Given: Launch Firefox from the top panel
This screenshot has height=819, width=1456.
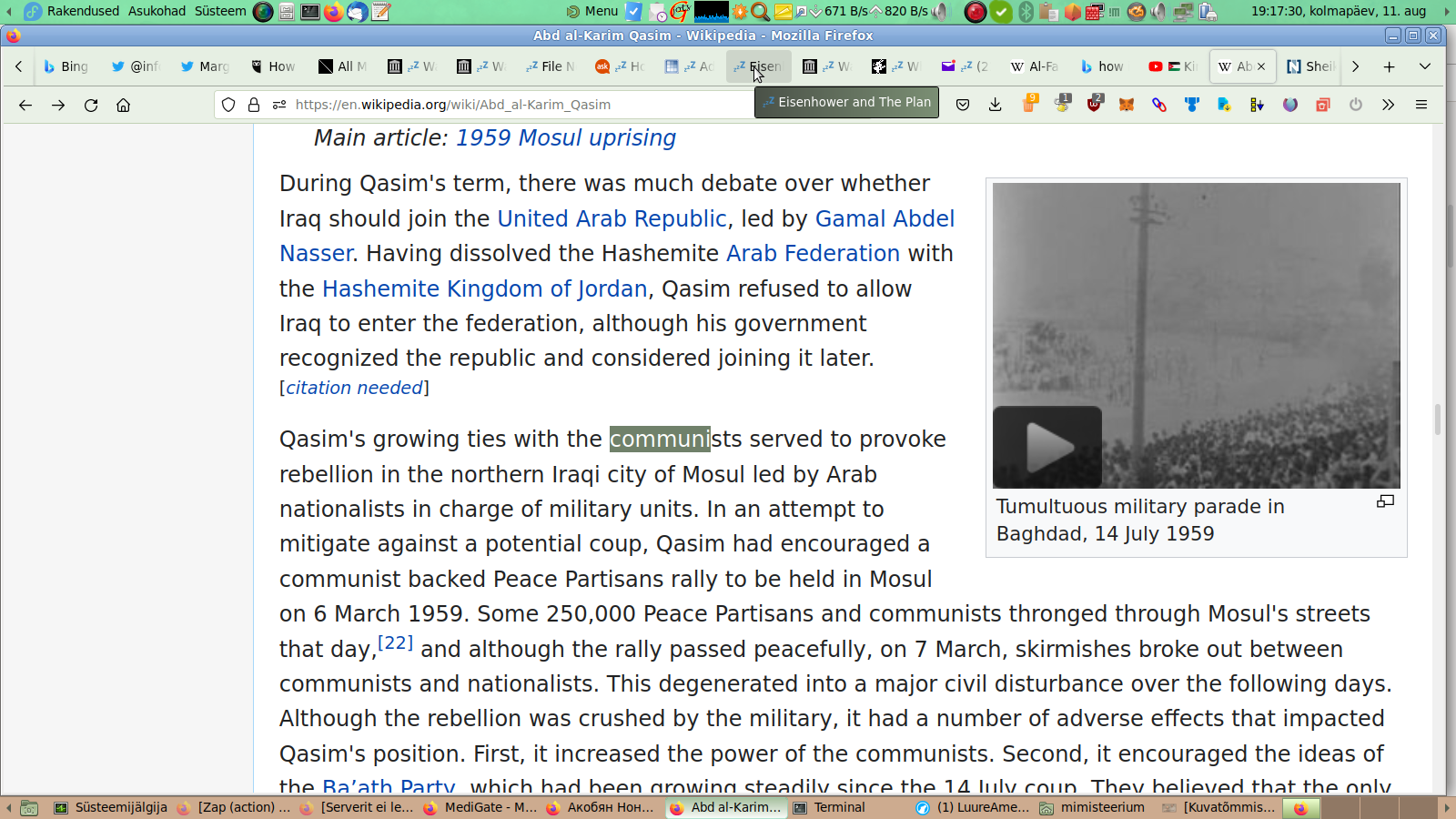Looking at the screenshot, I should tap(334, 11).
